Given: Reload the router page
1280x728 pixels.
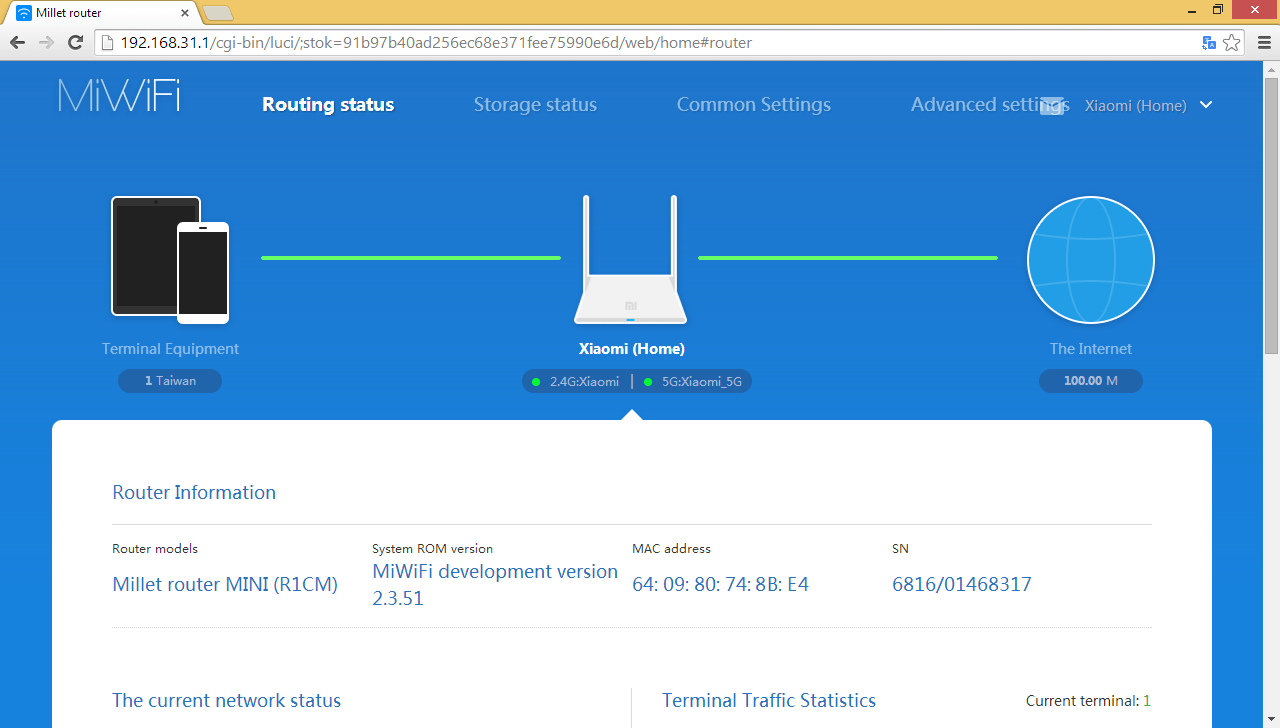Looking at the screenshot, I should (75, 43).
